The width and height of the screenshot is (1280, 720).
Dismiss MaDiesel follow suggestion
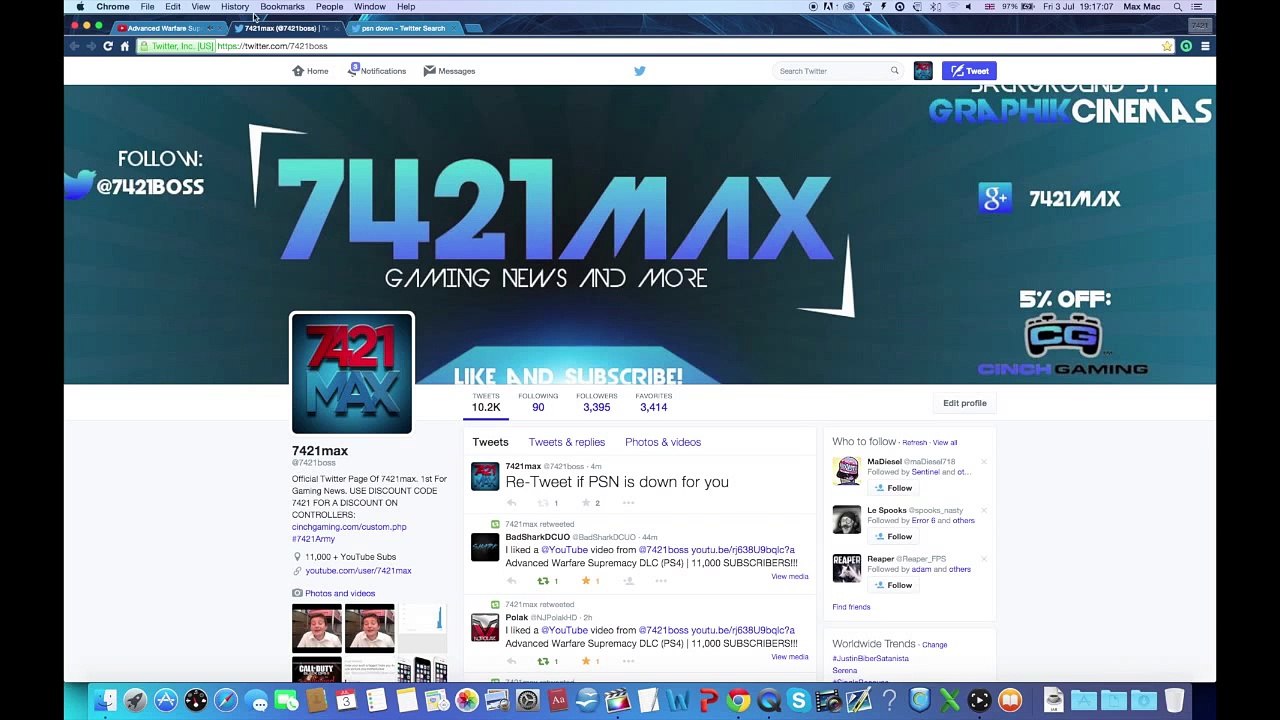(984, 462)
